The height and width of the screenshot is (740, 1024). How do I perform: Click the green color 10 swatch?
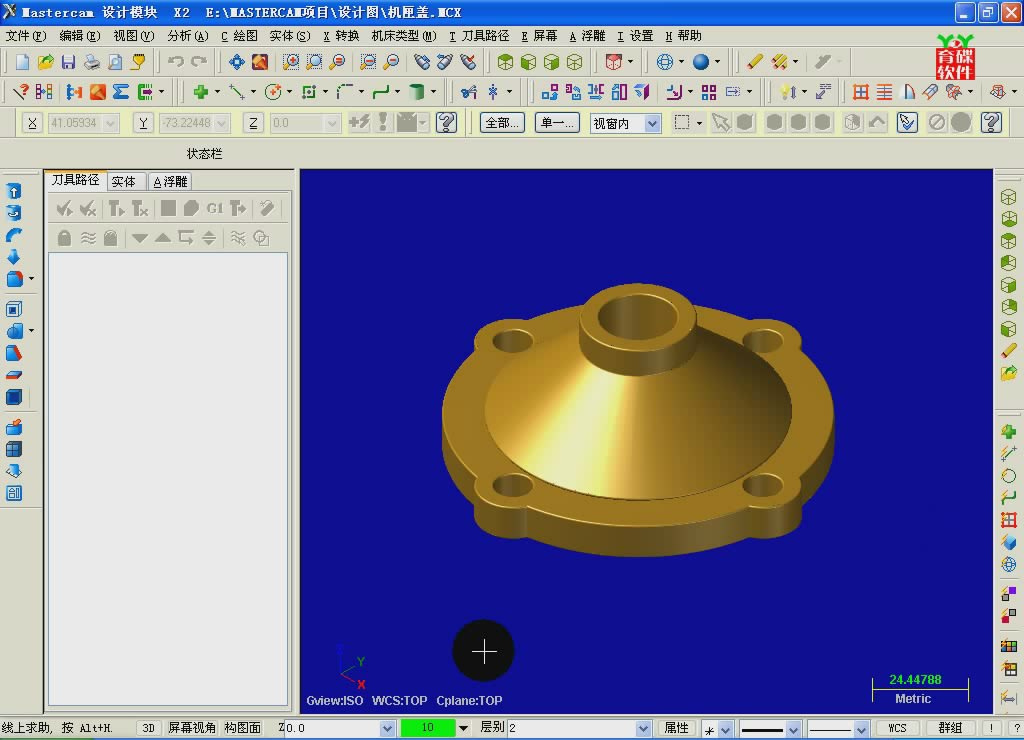coord(428,728)
